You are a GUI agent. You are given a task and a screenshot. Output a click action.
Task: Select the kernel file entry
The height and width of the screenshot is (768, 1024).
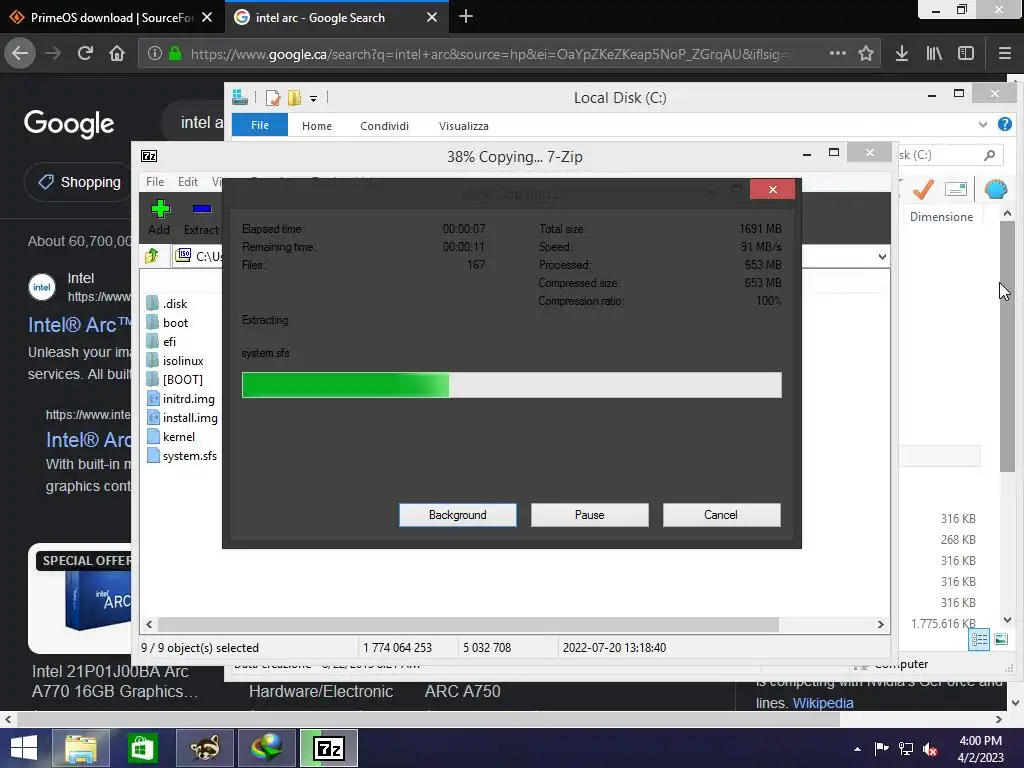171,436
